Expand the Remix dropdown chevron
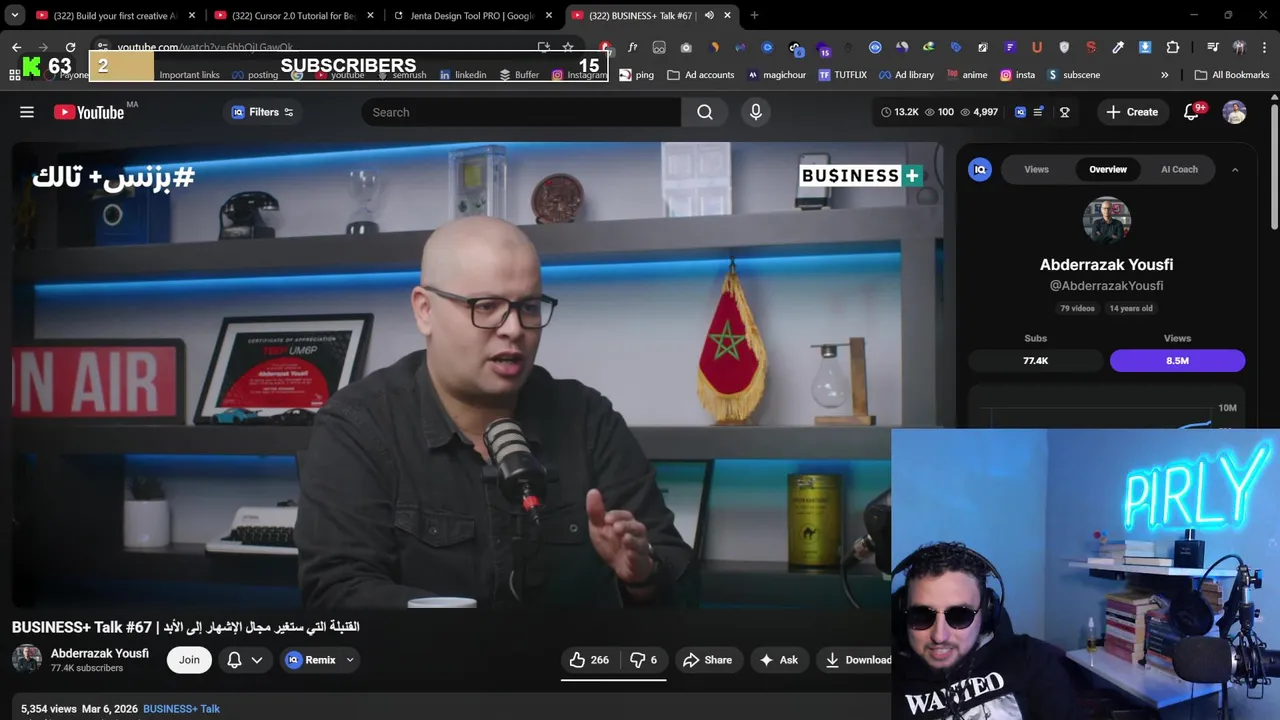Viewport: 1280px width, 720px height. 350,660
